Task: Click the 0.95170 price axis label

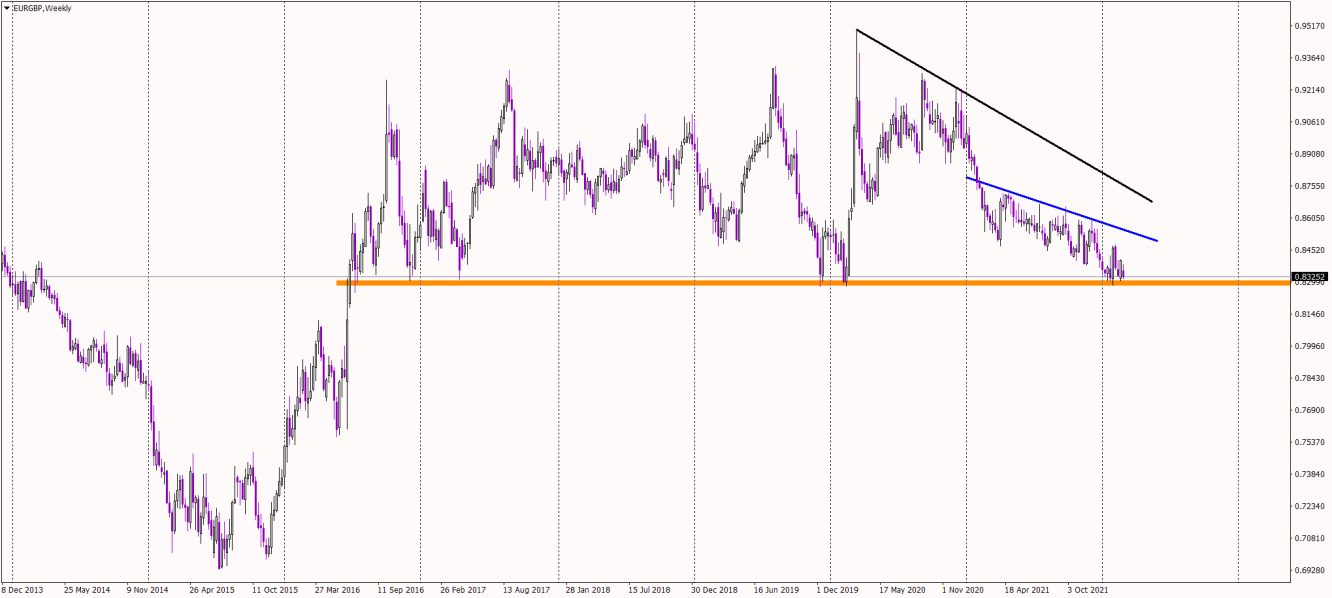Action: pos(1309,26)
